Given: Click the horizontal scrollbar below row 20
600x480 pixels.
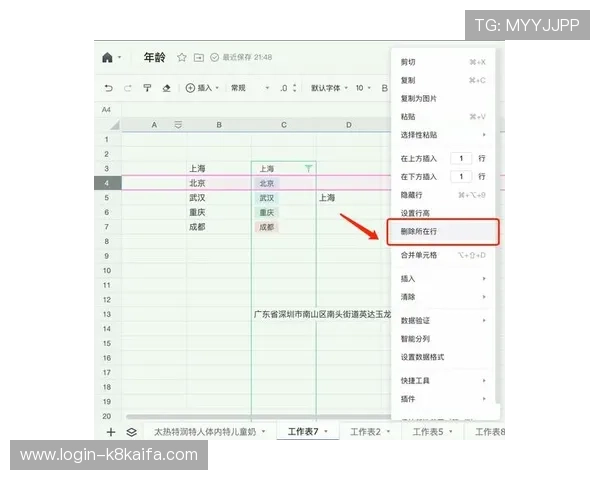Looking at the screenshot, I should [258, 416].
